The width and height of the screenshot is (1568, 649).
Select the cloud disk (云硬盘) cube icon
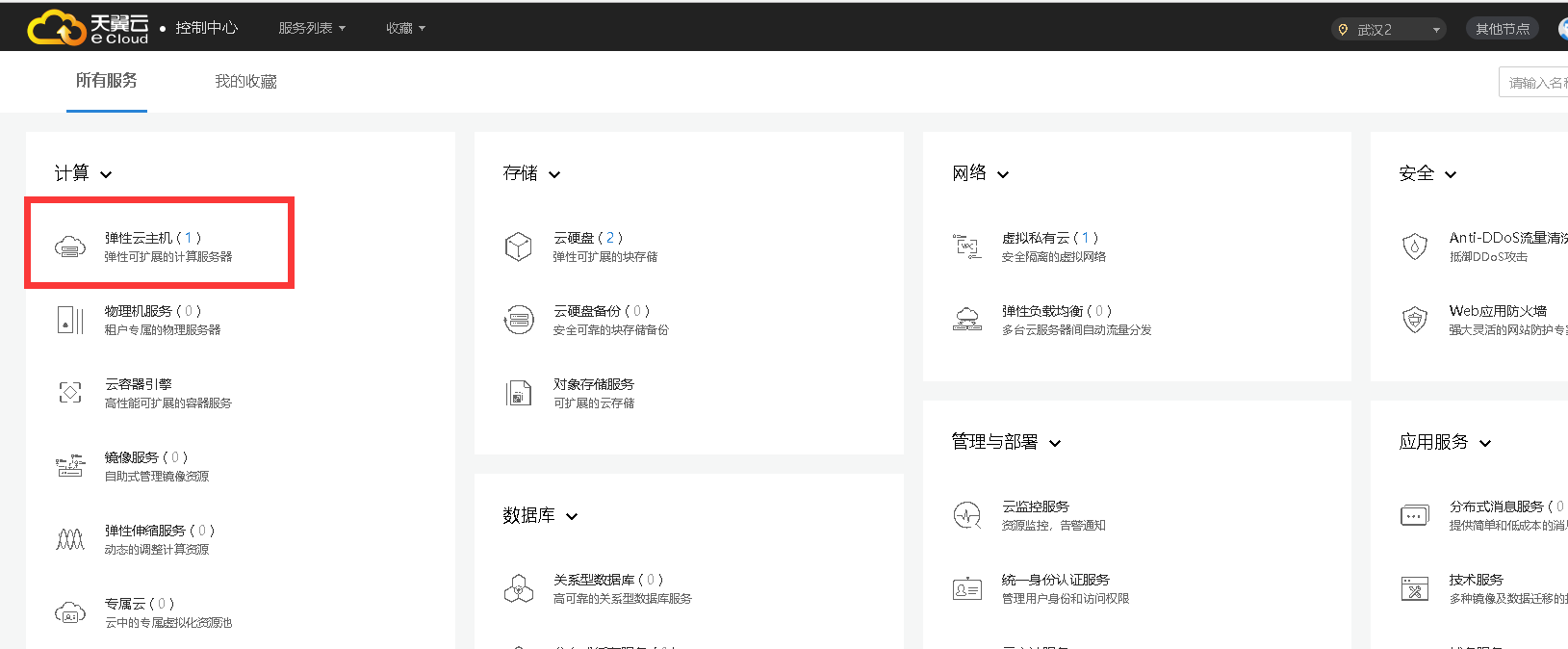pyautogui.click(x=518, y=247)
